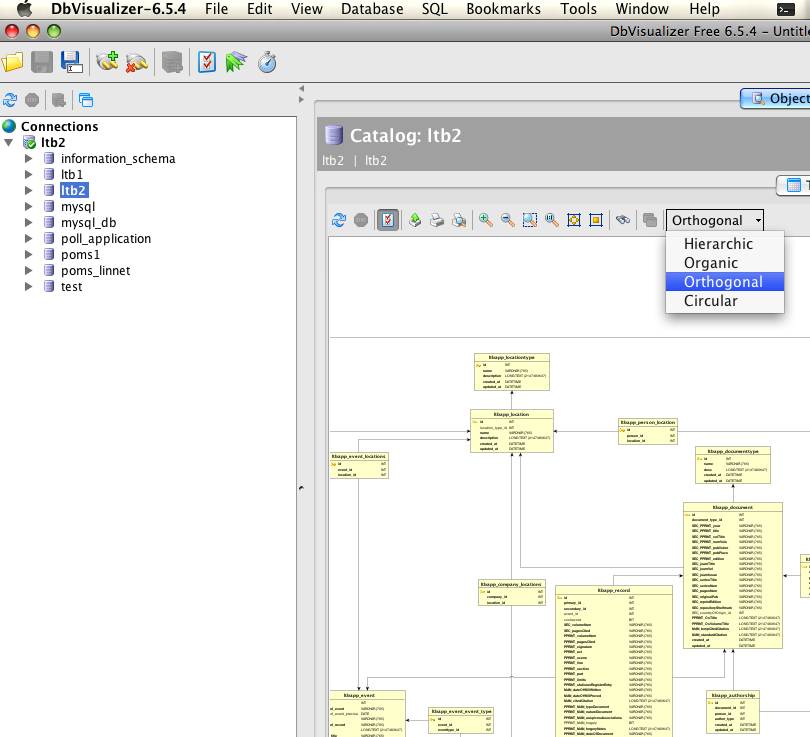
Task: Select Connections root in tree
Action: (x=59, y=127)
